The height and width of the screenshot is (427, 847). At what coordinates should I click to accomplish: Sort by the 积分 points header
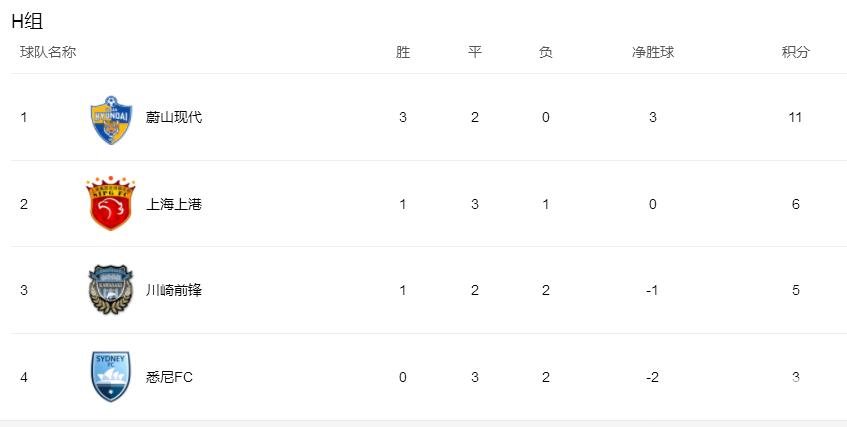point(796,52)
